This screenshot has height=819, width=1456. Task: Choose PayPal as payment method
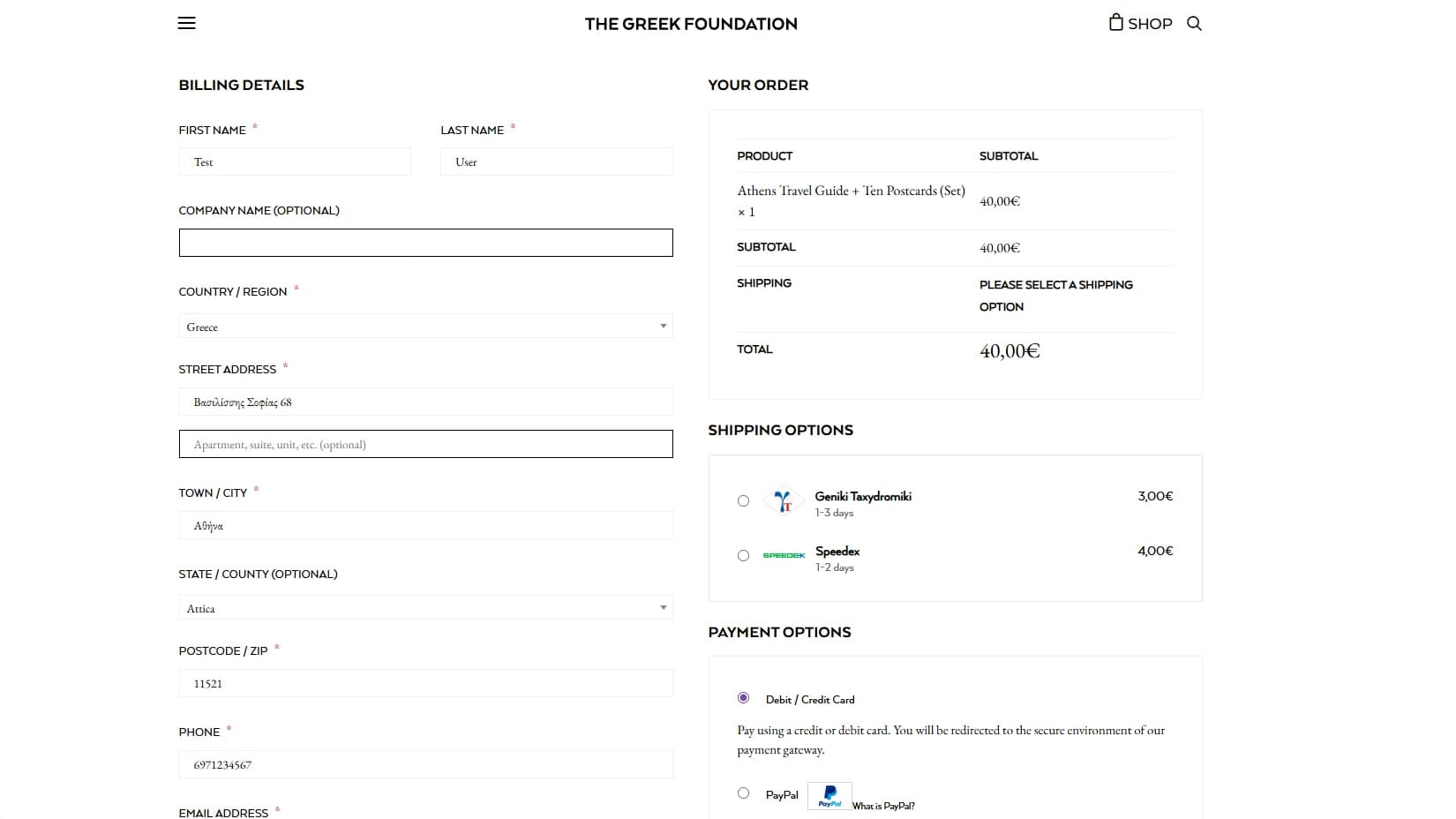(x=743, y=793)
